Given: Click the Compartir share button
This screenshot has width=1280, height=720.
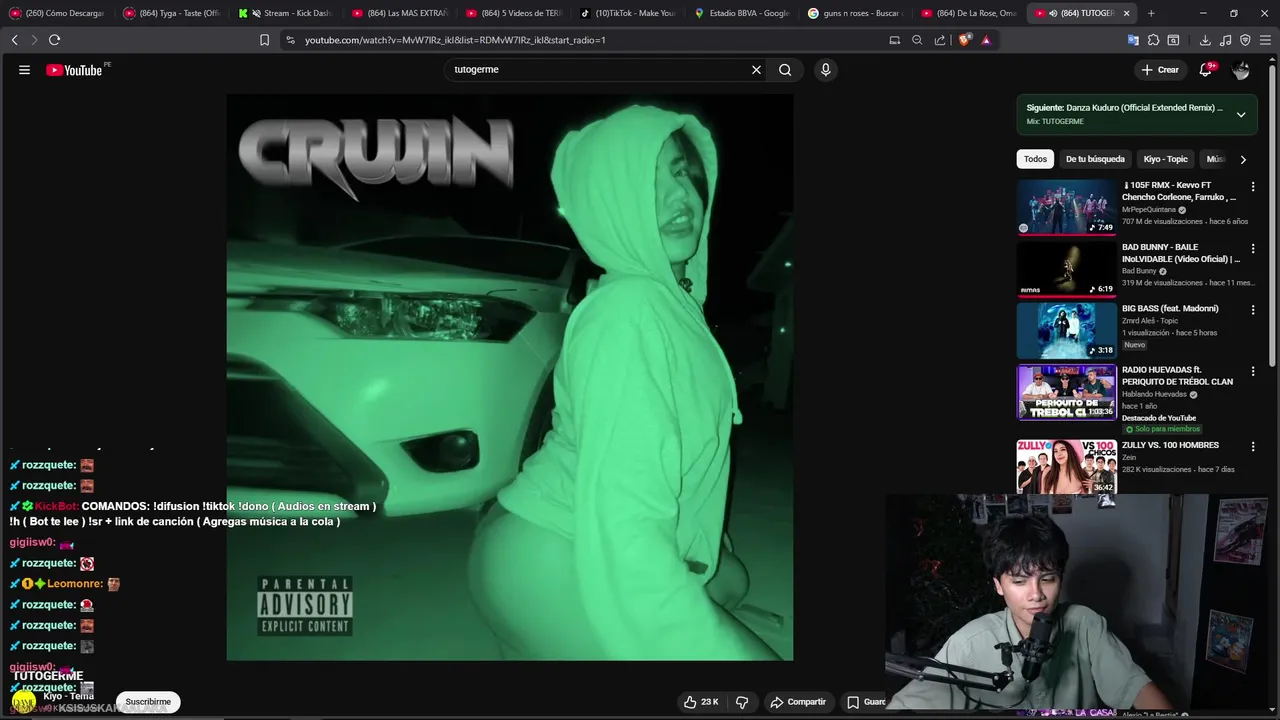Looking at the screenshot, I should (798, 702).
